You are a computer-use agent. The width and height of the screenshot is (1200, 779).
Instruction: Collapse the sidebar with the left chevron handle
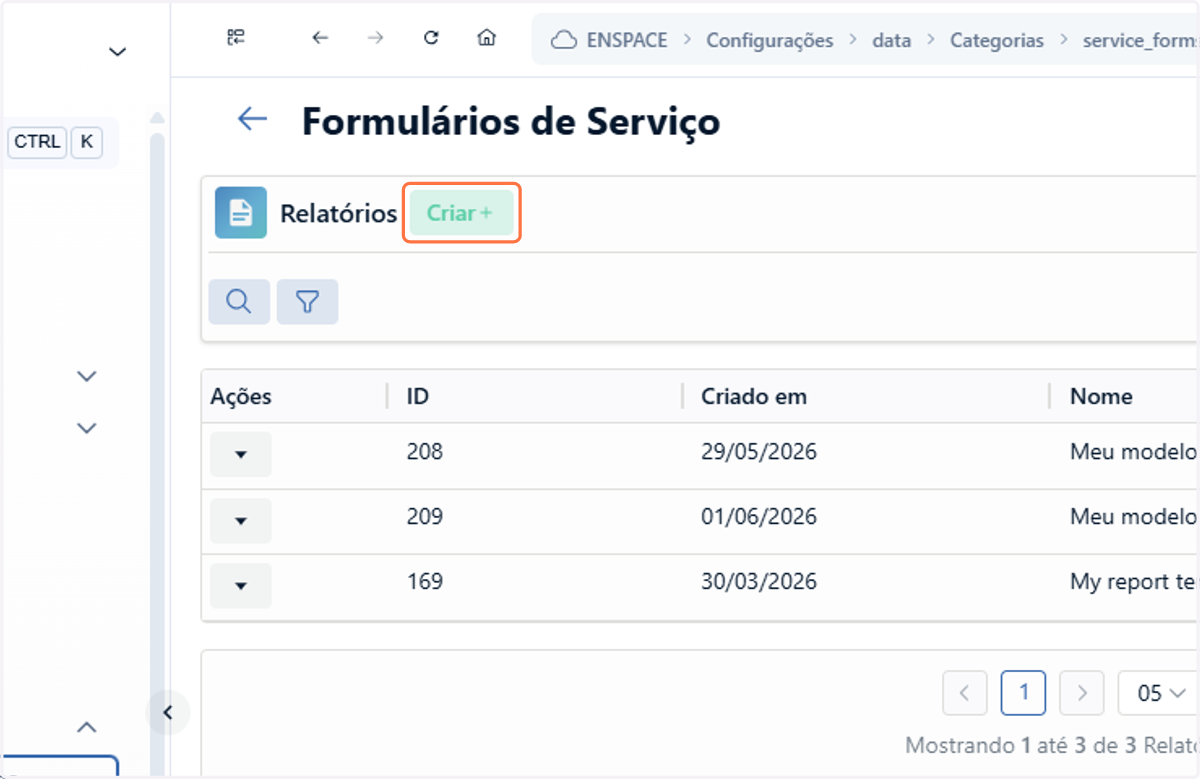coord(167,713)
